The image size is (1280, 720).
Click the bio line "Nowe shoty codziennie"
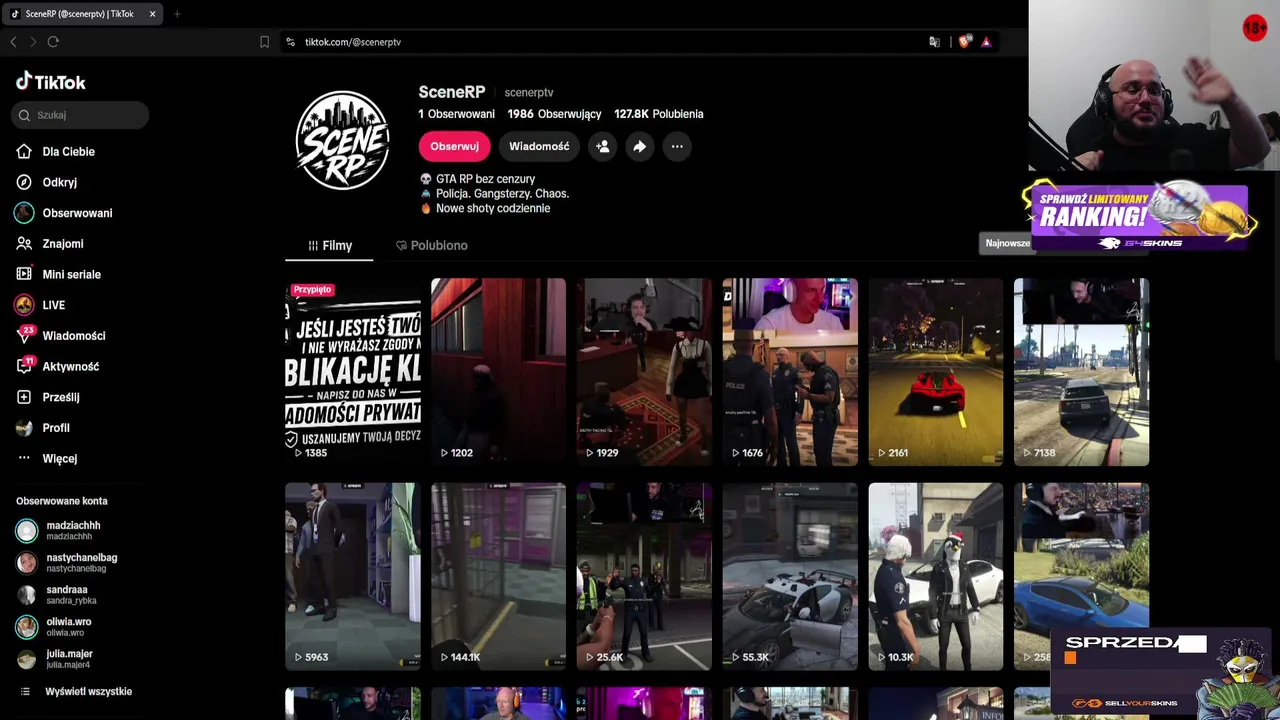493,208
